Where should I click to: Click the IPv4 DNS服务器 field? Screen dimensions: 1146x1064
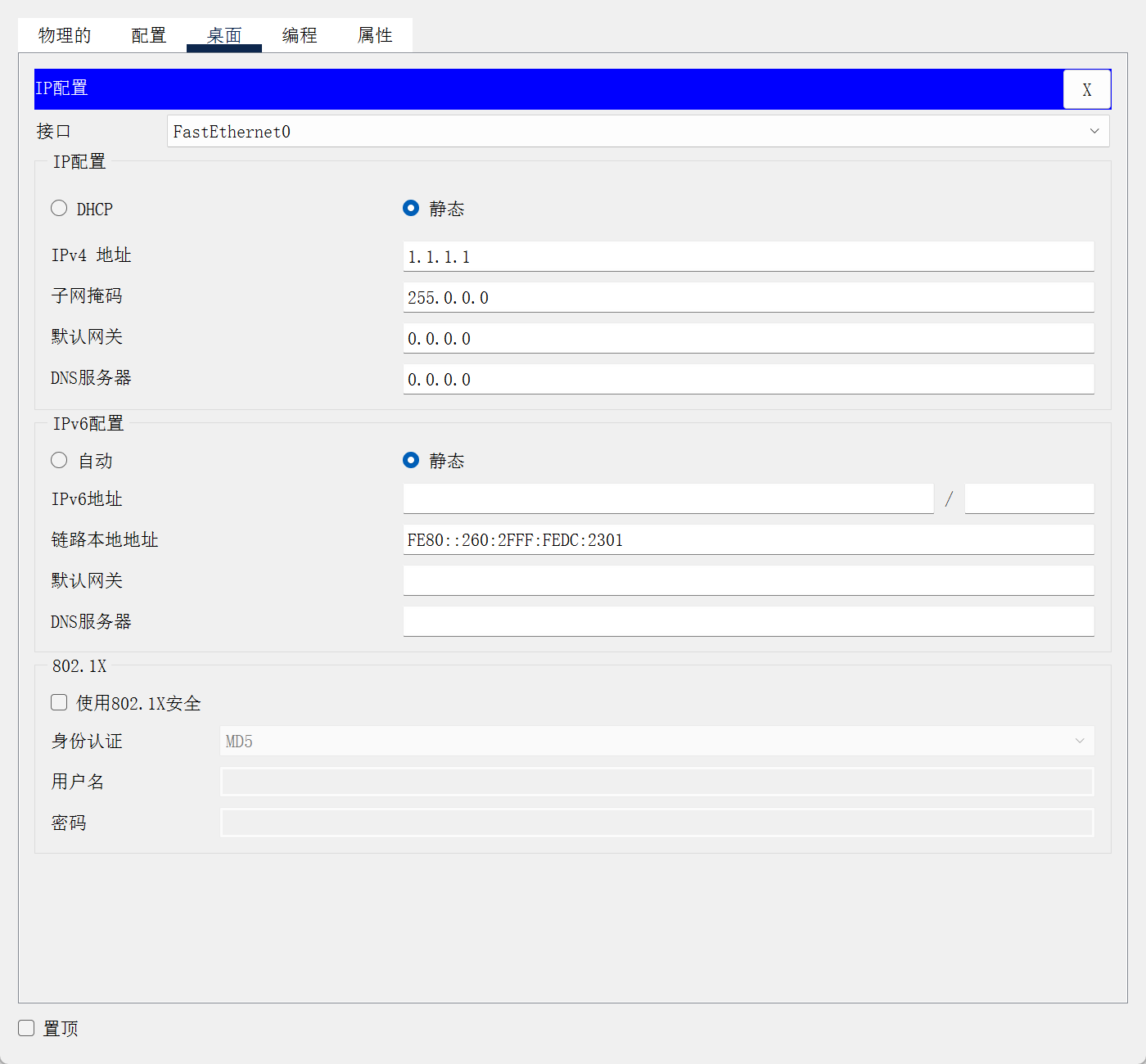tap(748, 379)
